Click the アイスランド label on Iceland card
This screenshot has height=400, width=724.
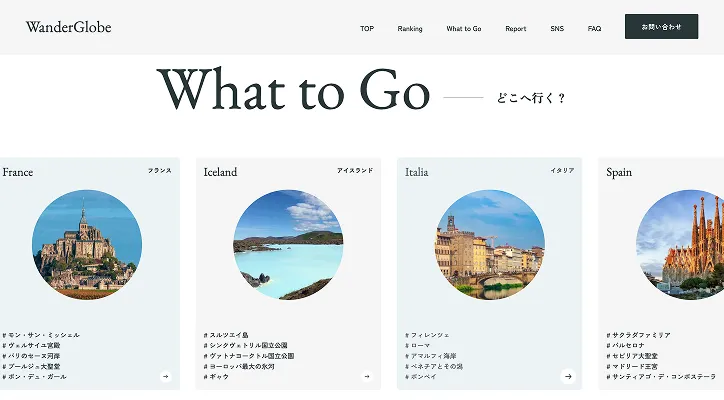(355, 170)
